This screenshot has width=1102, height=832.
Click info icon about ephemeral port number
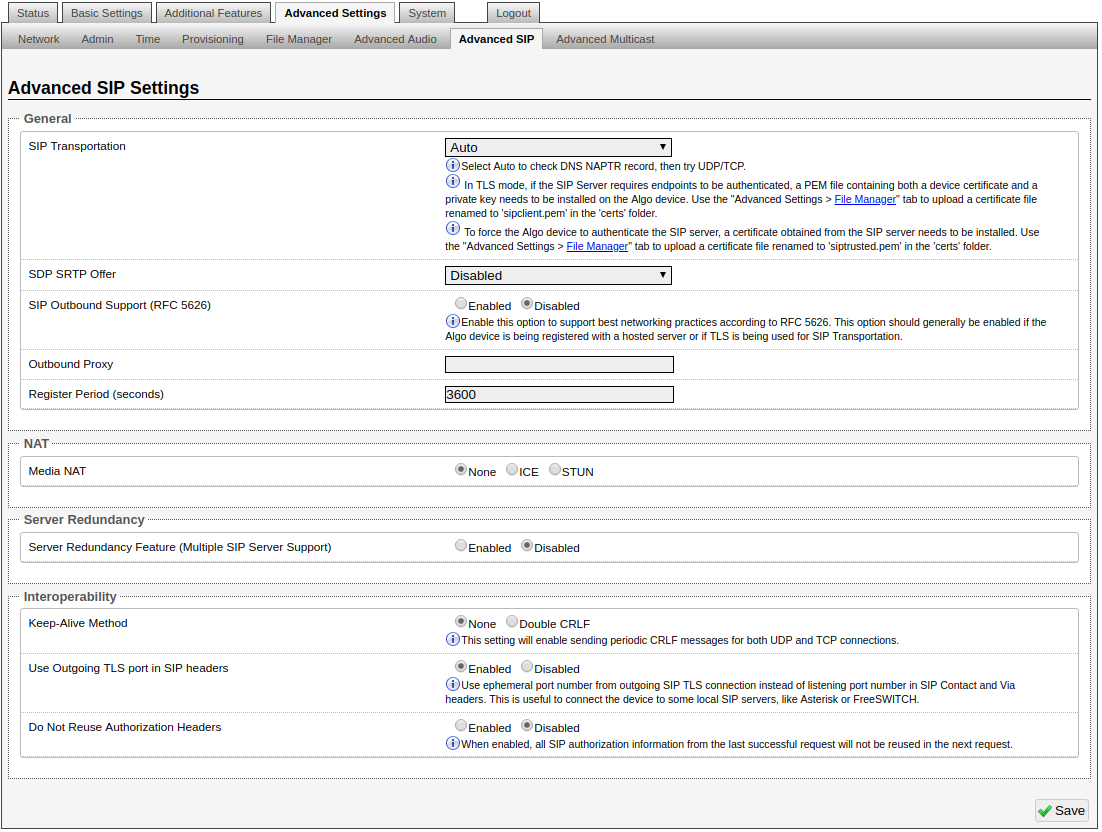453,684
